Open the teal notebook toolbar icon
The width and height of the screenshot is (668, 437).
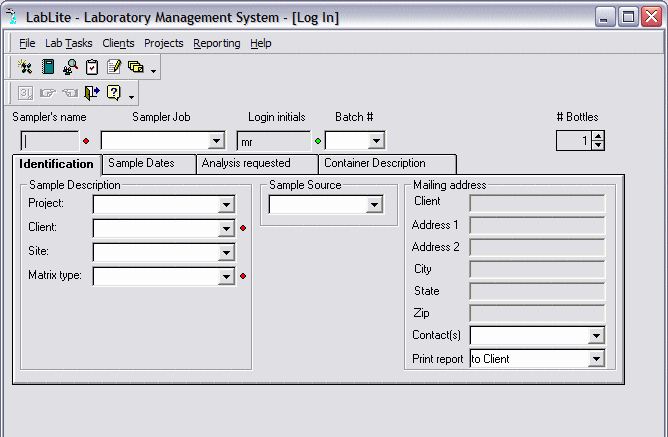[x=48, y=67]
